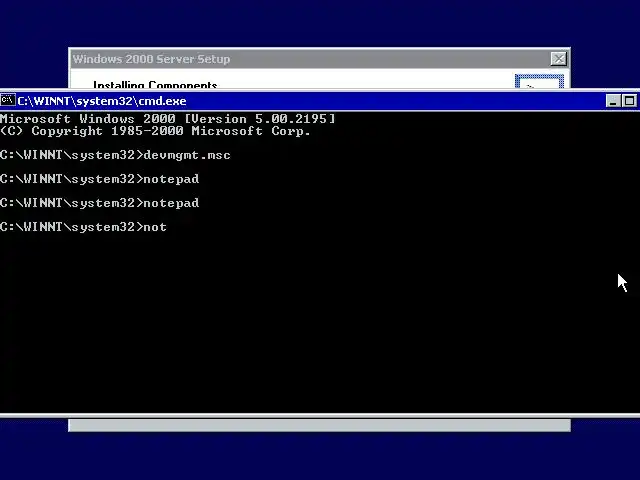Click the setup wizard icon in Setup dialog
Image resolution: width=640 pixels, height=480 pixels.
point(539,82)
